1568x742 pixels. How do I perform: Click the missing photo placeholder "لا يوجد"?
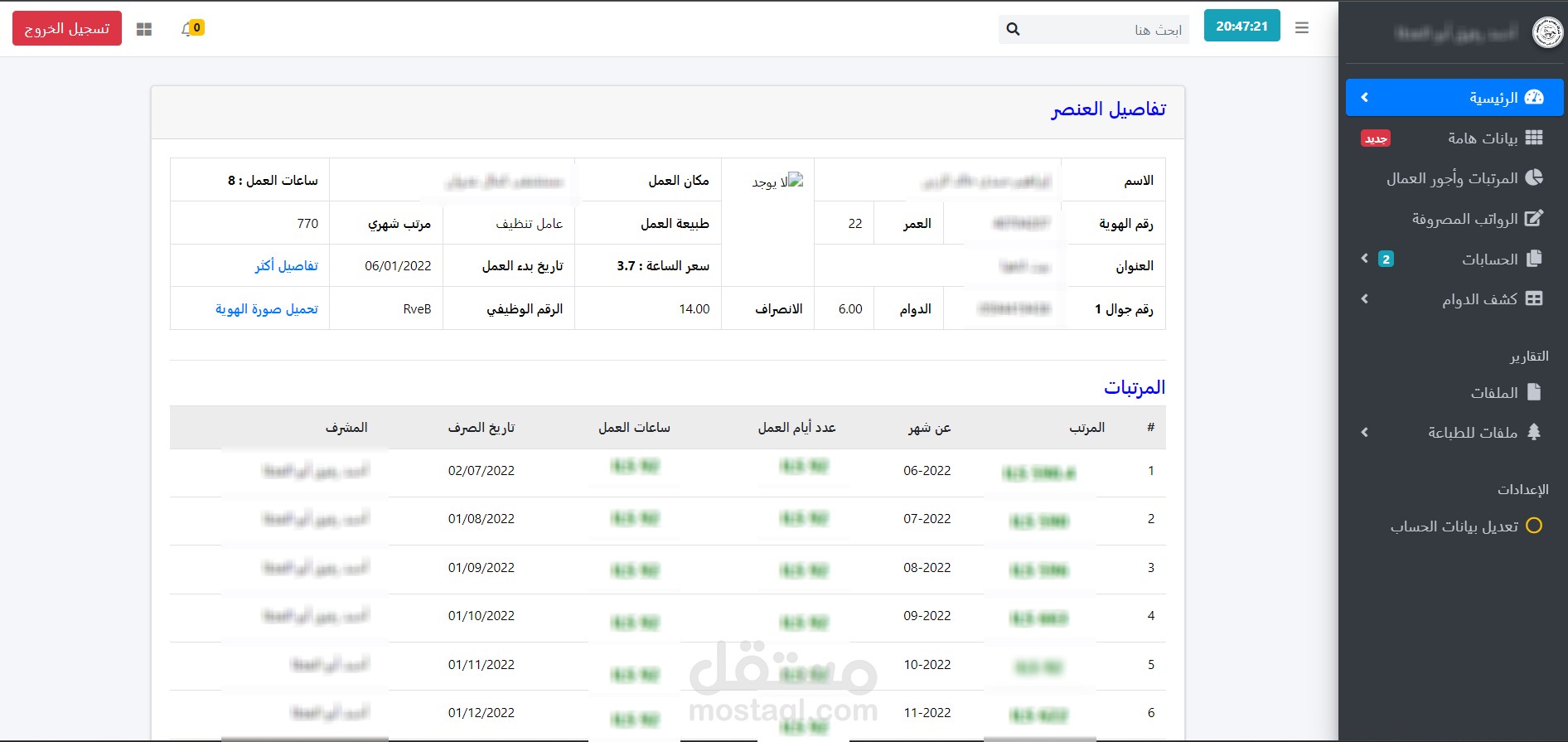[x=777, y=181]
